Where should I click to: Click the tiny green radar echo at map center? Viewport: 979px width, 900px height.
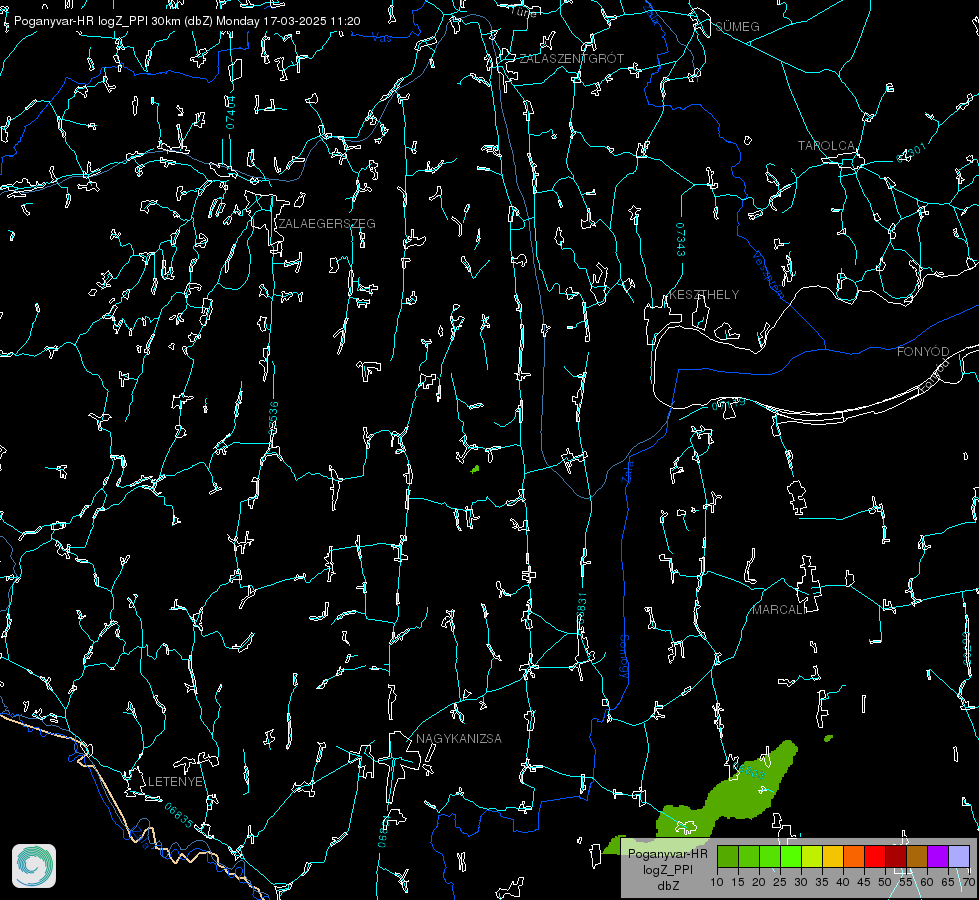coord(475,469)
